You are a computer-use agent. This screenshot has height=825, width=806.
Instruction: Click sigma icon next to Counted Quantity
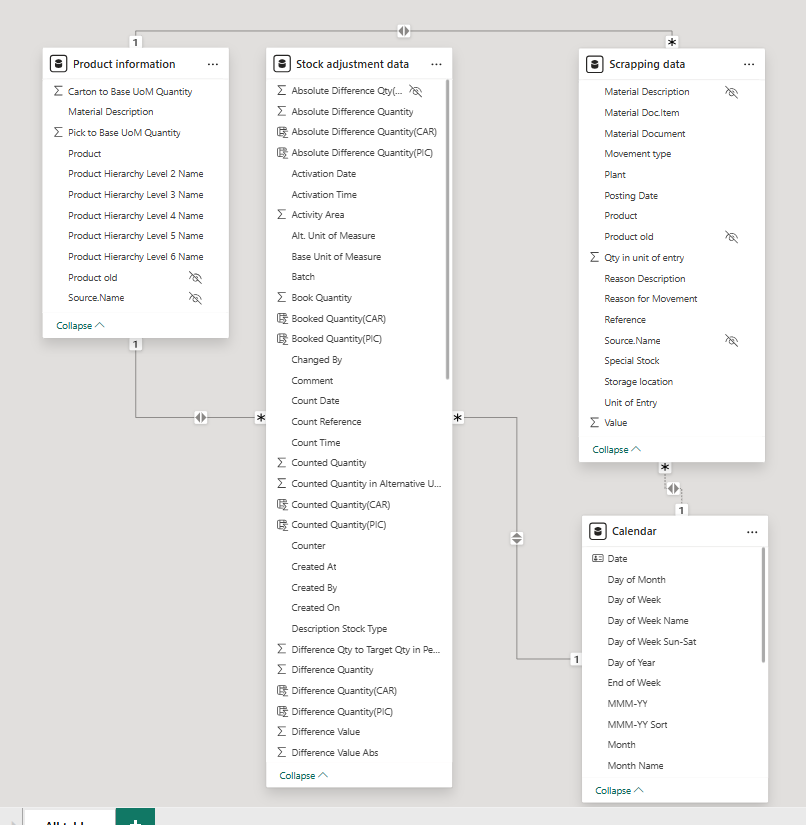(x=282, y=462)
